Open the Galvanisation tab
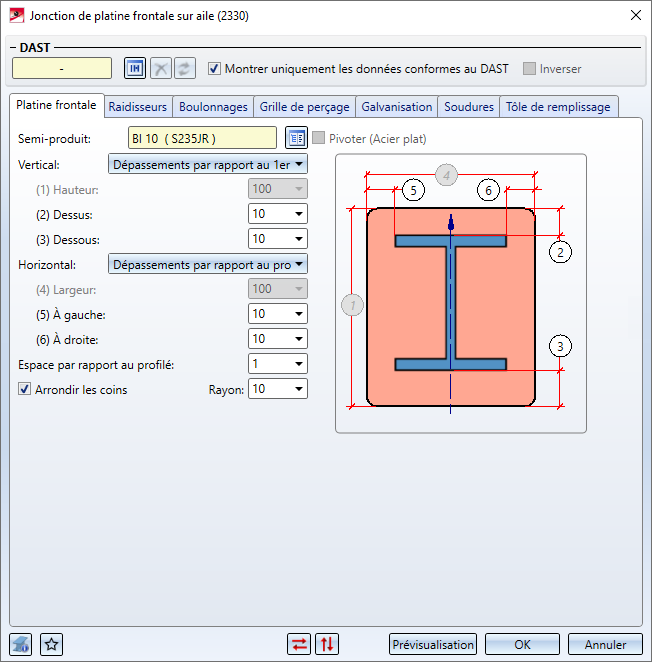652x662 pixels. [x=397, y=107]
